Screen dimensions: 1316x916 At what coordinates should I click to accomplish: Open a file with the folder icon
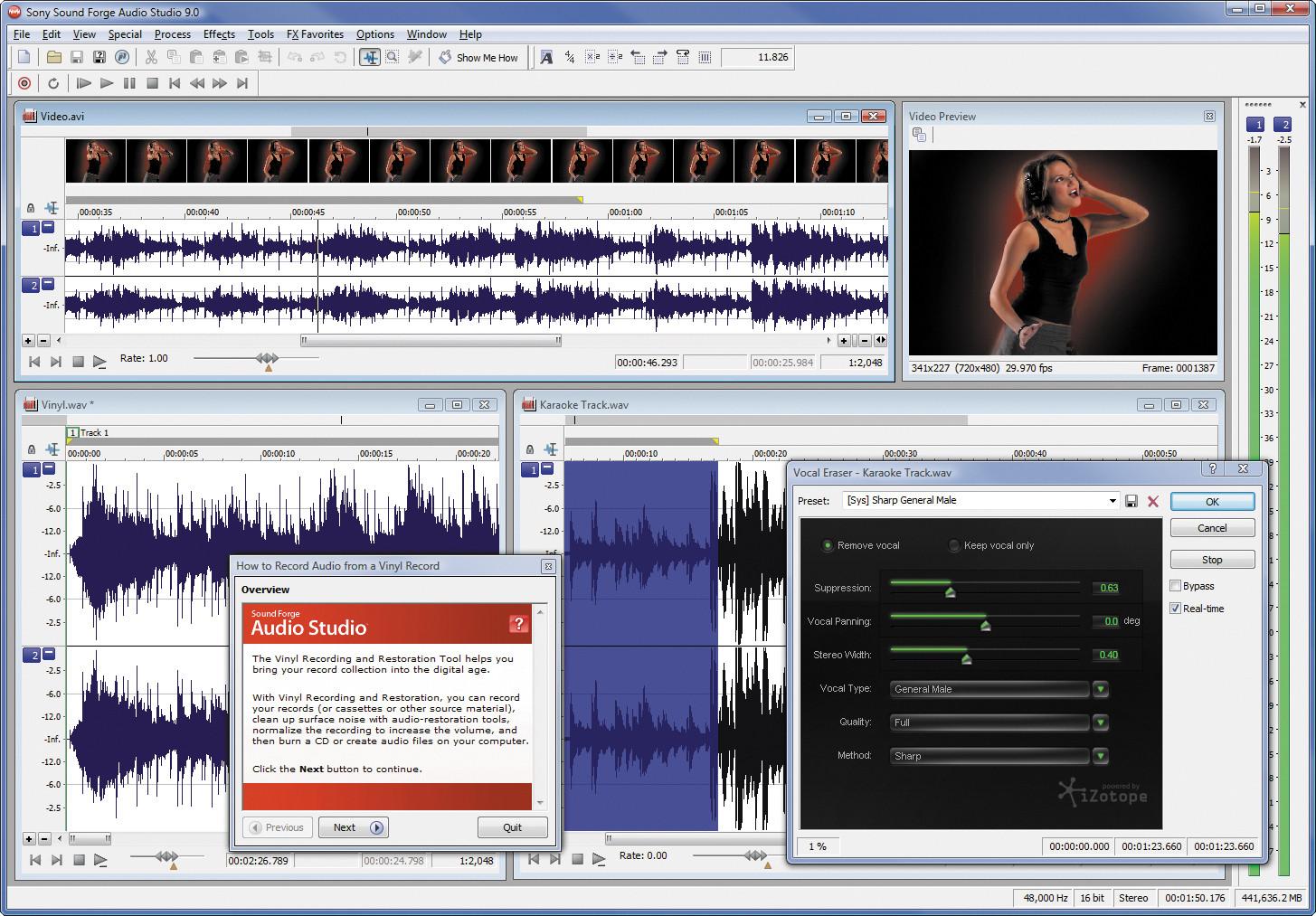point(54,57)
